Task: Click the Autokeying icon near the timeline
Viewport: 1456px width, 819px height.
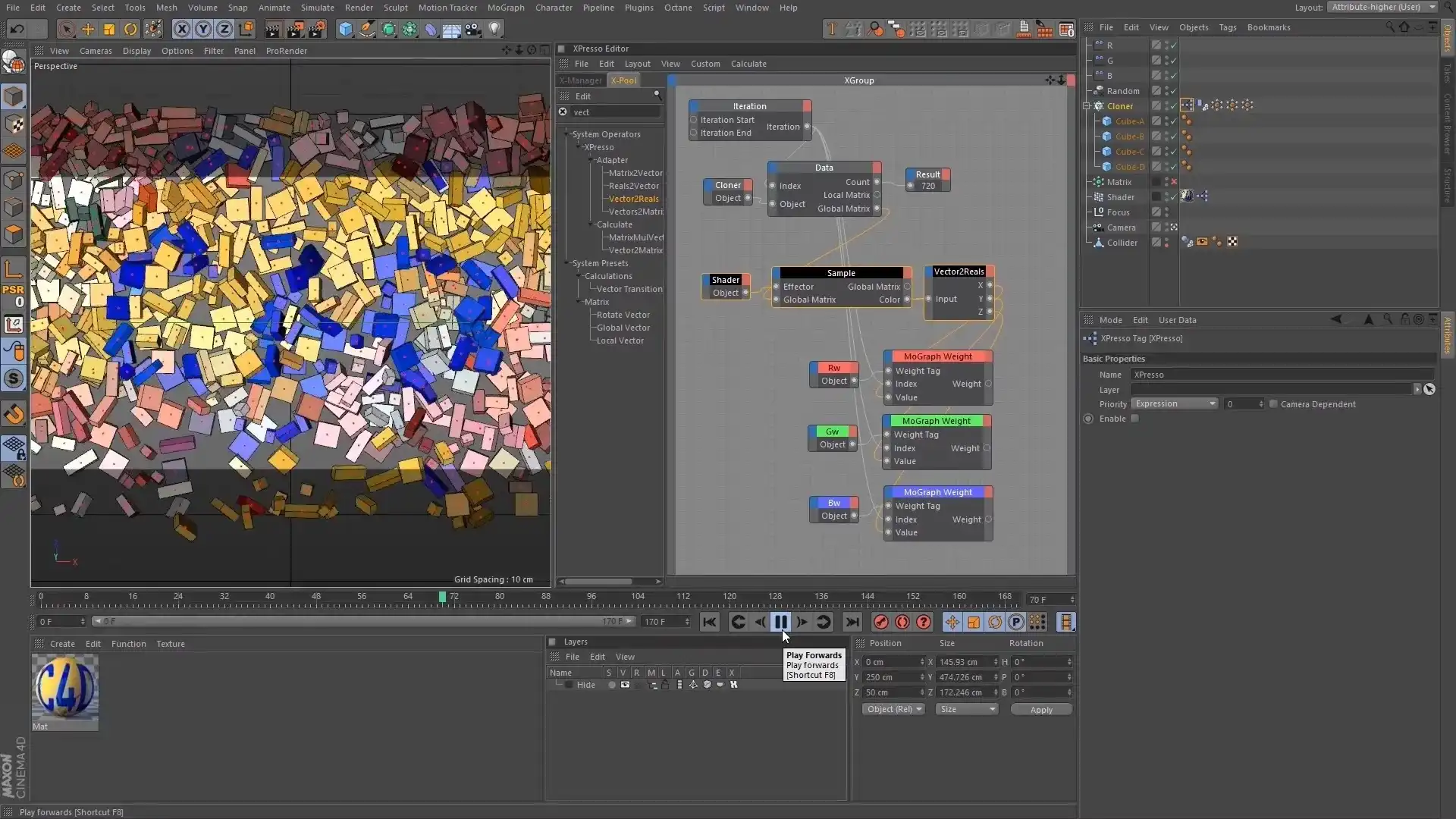Action: (902, 622)
